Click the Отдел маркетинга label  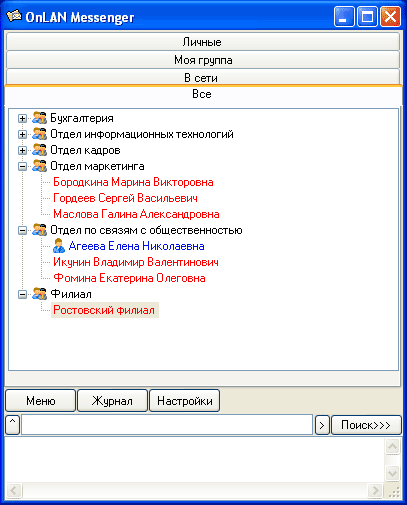click(97, 166)
